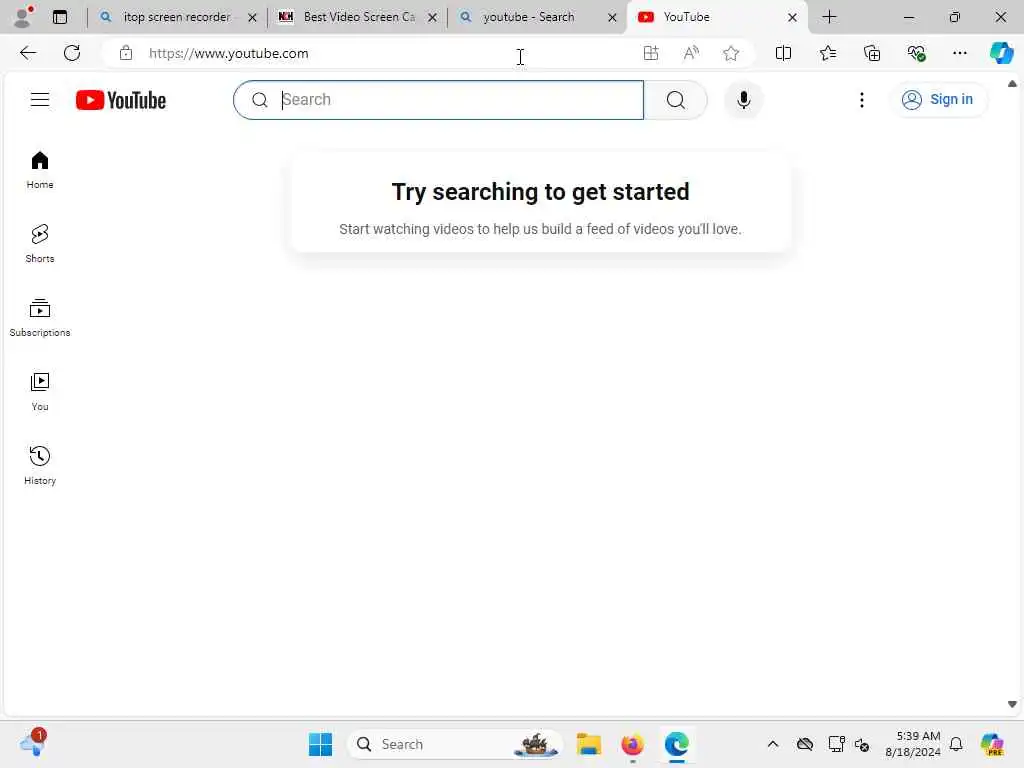Start voice search with microphone icon
Screen dimensions: 1024x768
(743, 100)
